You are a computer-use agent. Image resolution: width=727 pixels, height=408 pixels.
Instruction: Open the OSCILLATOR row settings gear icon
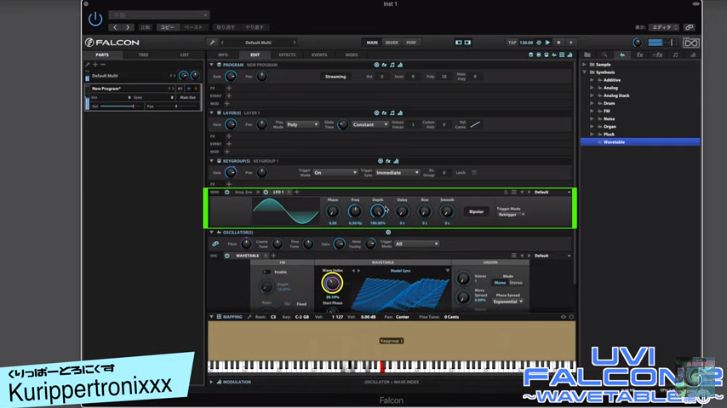pos(388,232)
